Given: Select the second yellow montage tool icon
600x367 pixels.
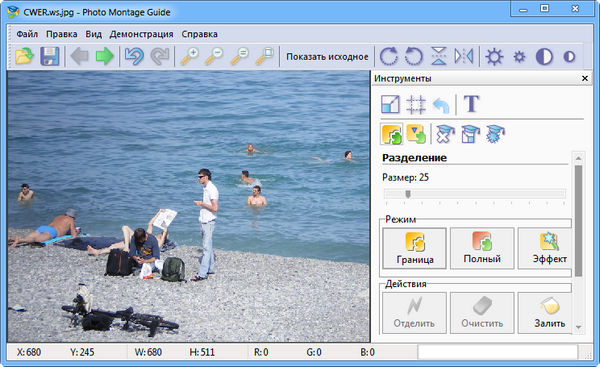Looking at the screenshot, I should [x=416, y=134].
